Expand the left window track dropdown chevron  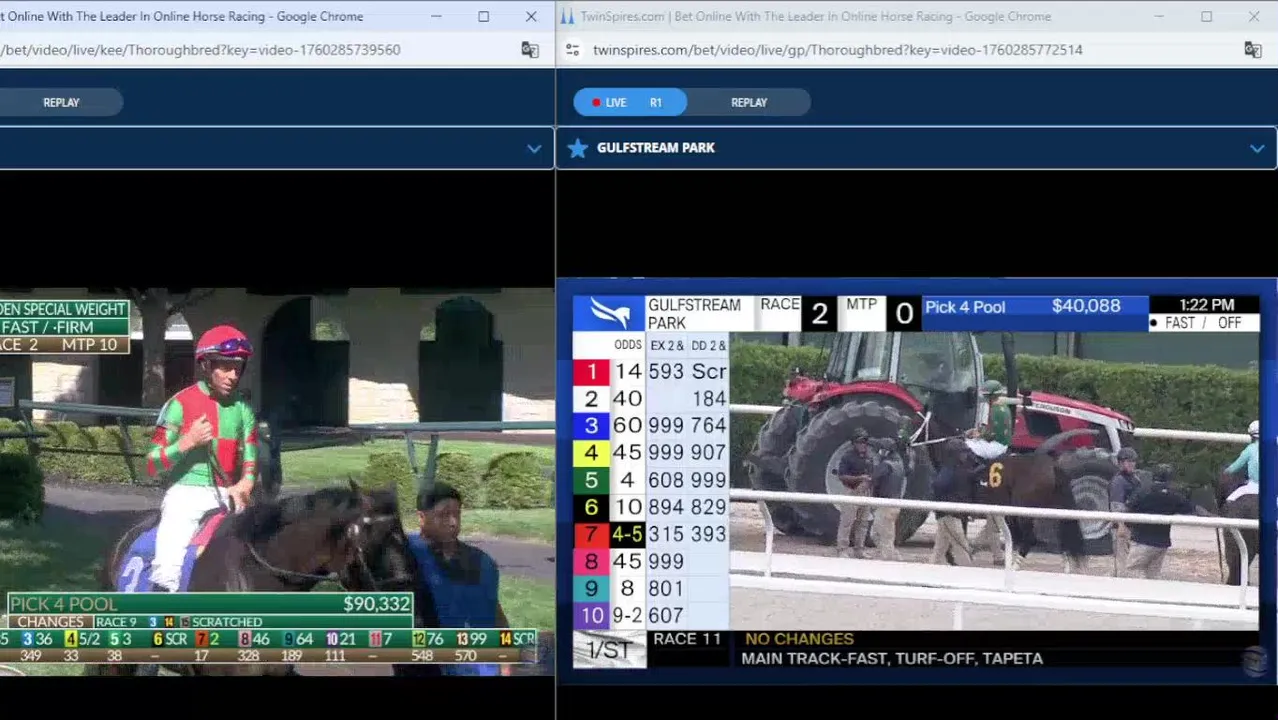click(534, 148)
